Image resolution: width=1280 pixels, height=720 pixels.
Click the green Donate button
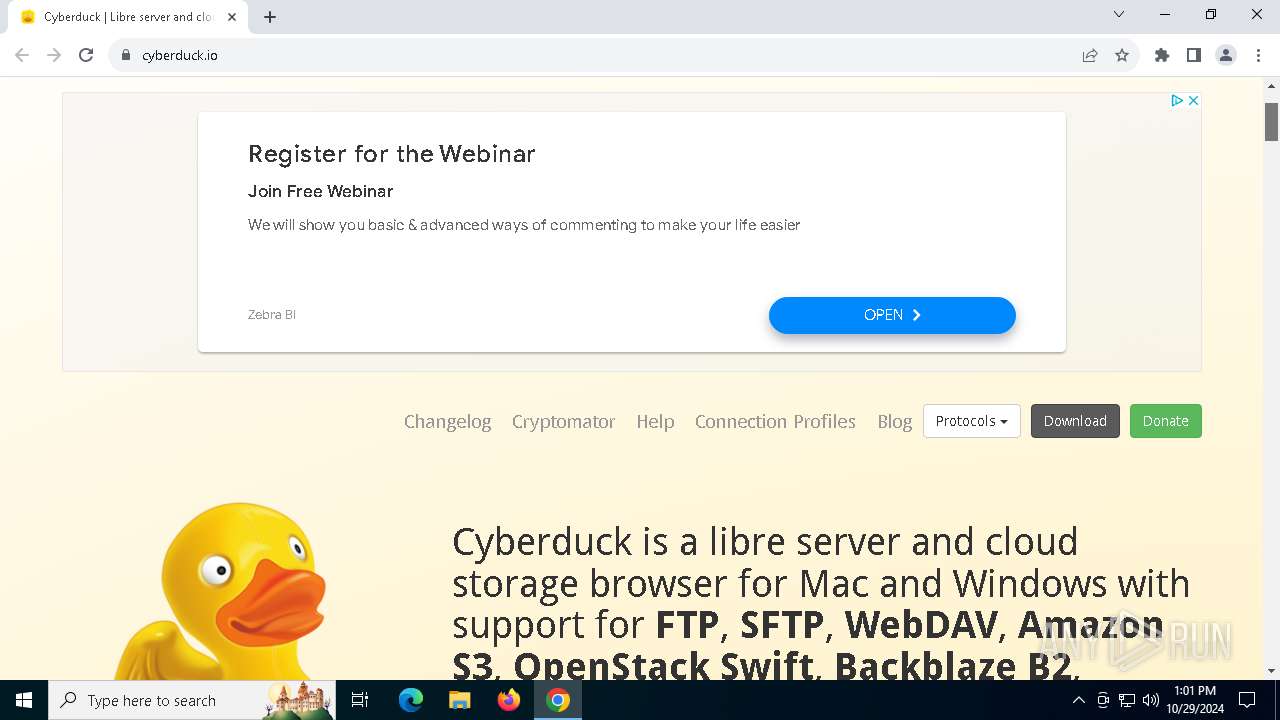1166,421
